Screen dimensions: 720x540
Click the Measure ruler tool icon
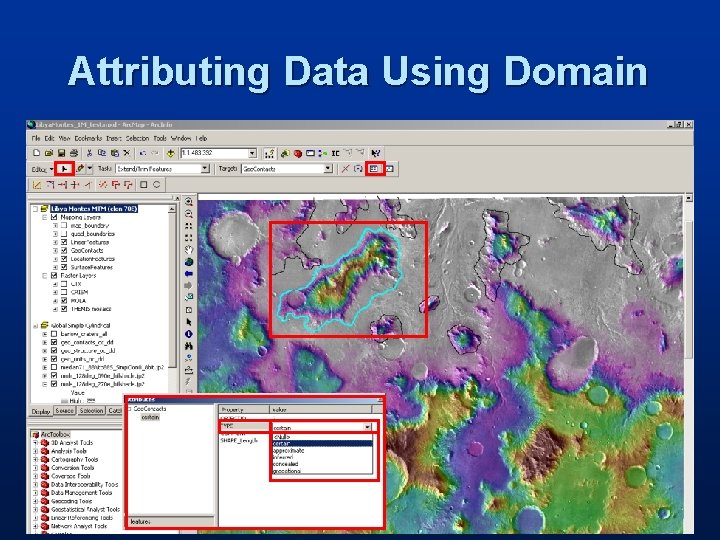(x=188, y=370)
